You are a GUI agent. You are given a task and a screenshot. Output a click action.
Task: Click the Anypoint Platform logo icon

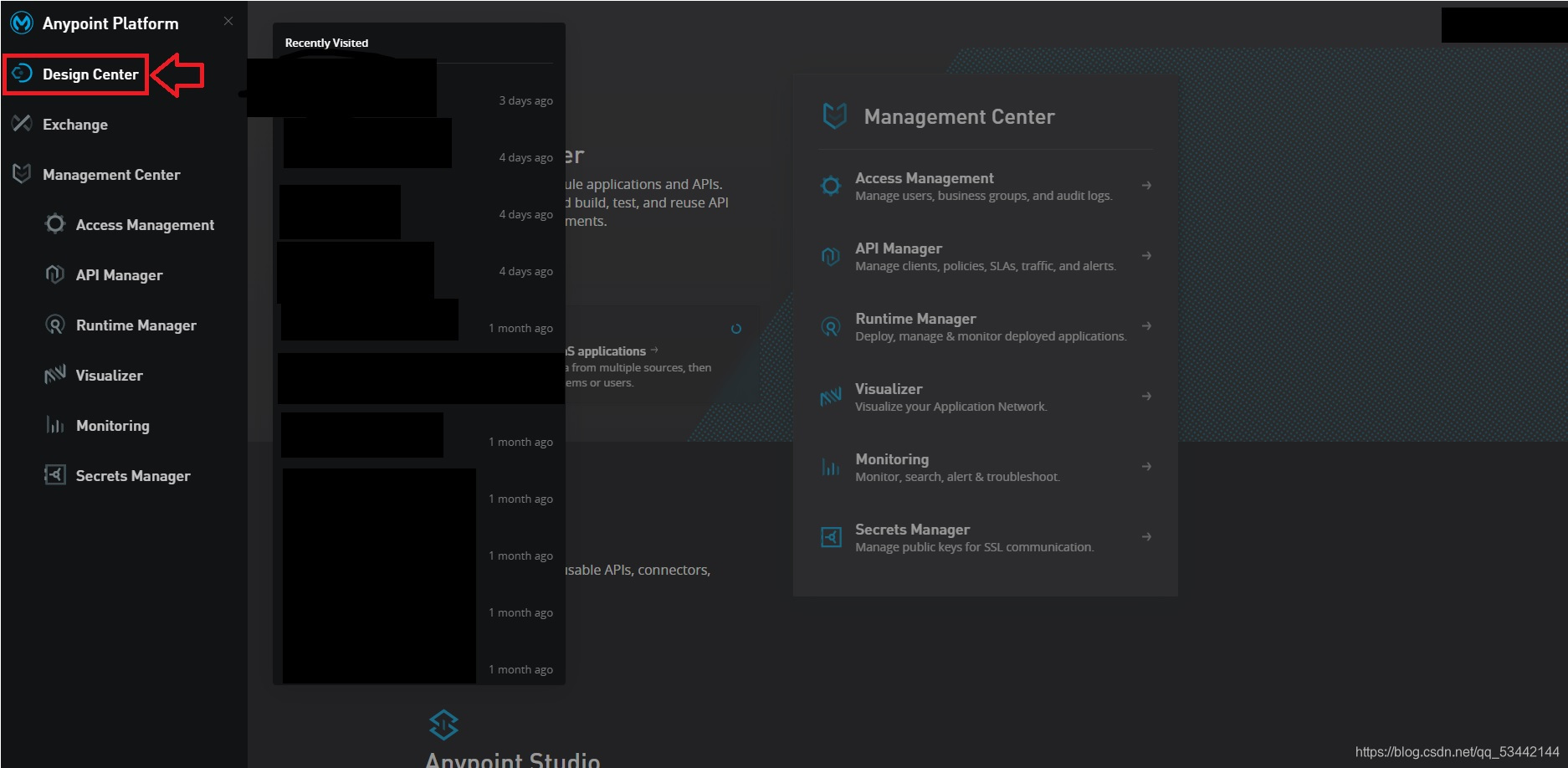point(22,23)
